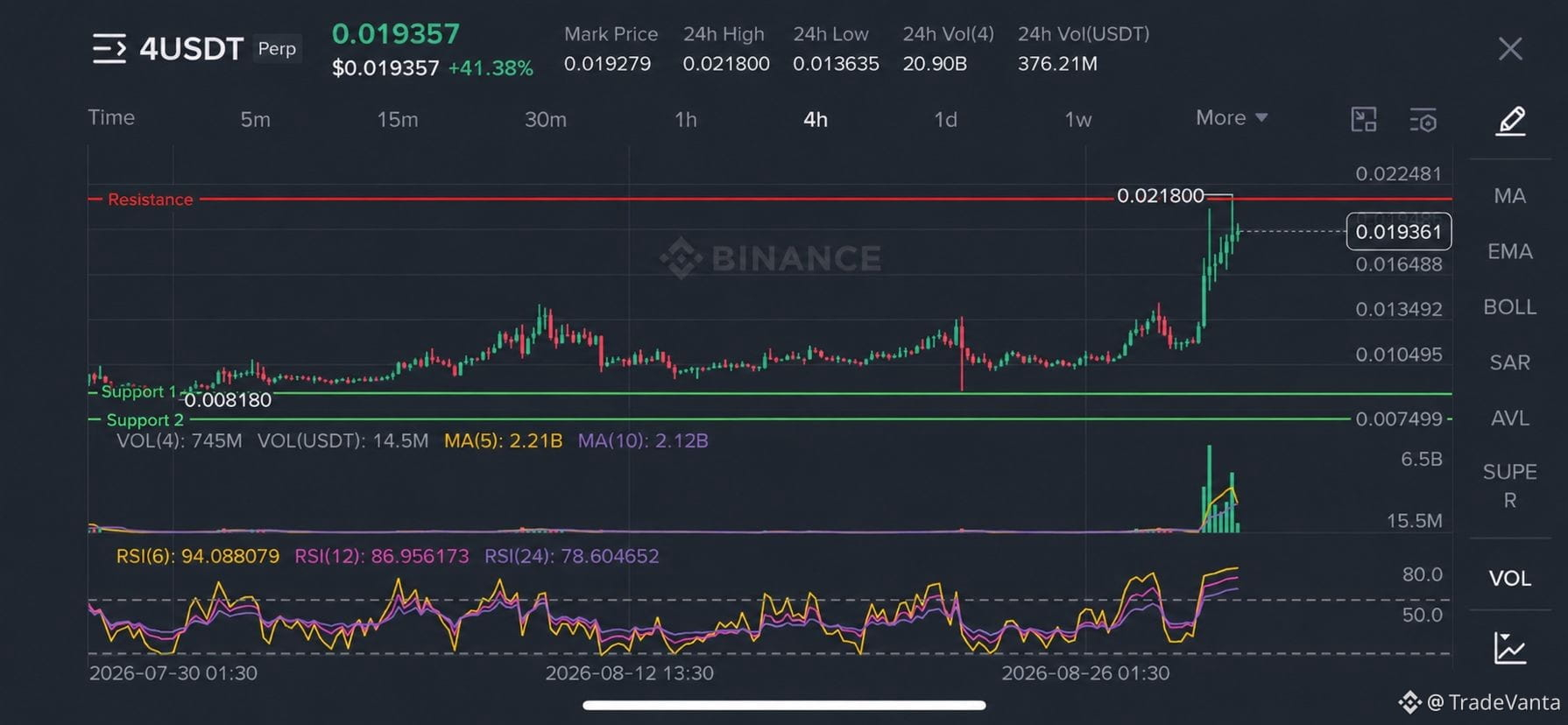Screen dimensions: 1568x725
Task: Click the 0.008180 low price marker
Action: point(228,400)
